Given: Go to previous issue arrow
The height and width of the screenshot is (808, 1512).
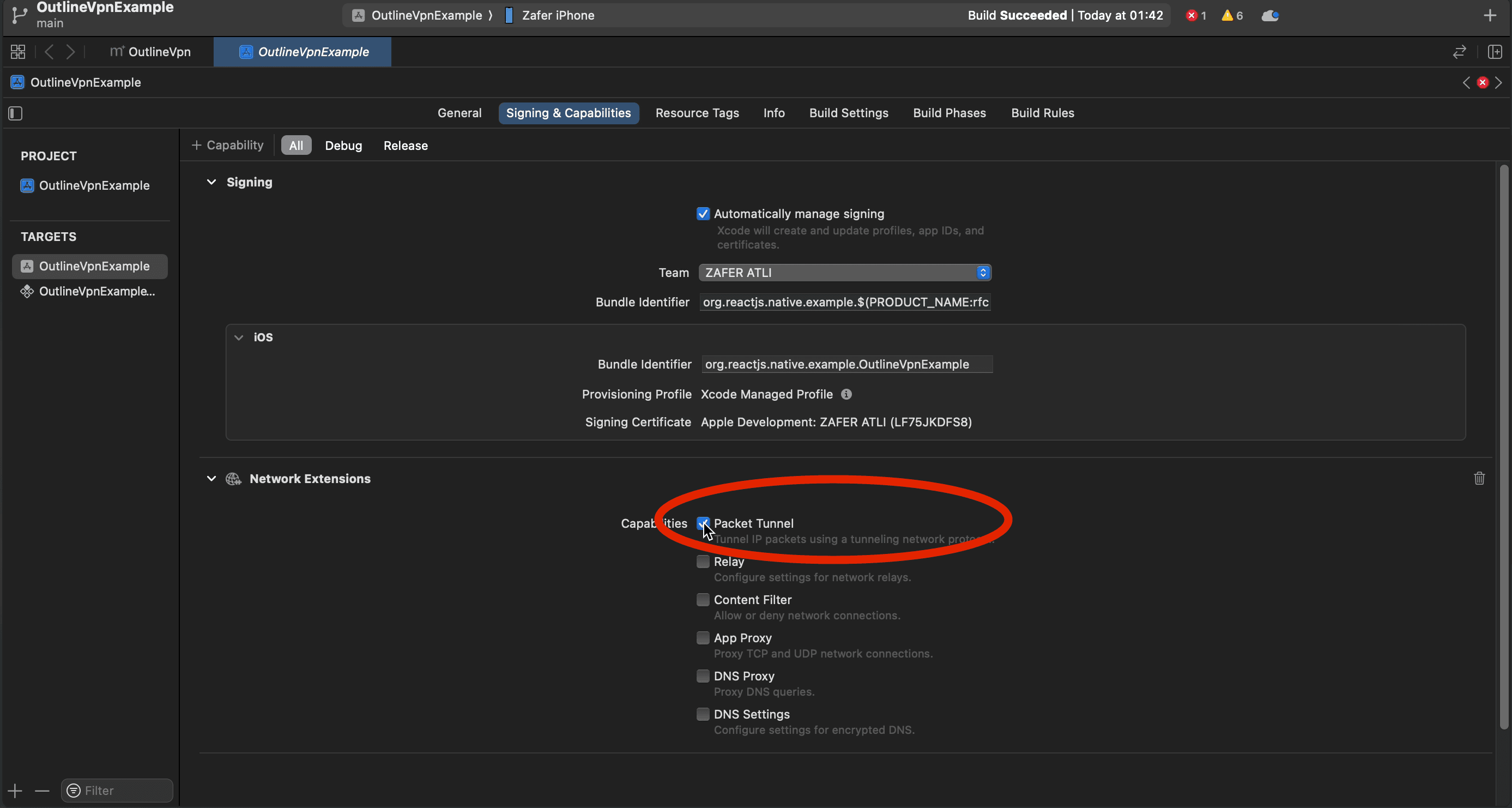Looking at the screenshot, I should point(1466,82).
